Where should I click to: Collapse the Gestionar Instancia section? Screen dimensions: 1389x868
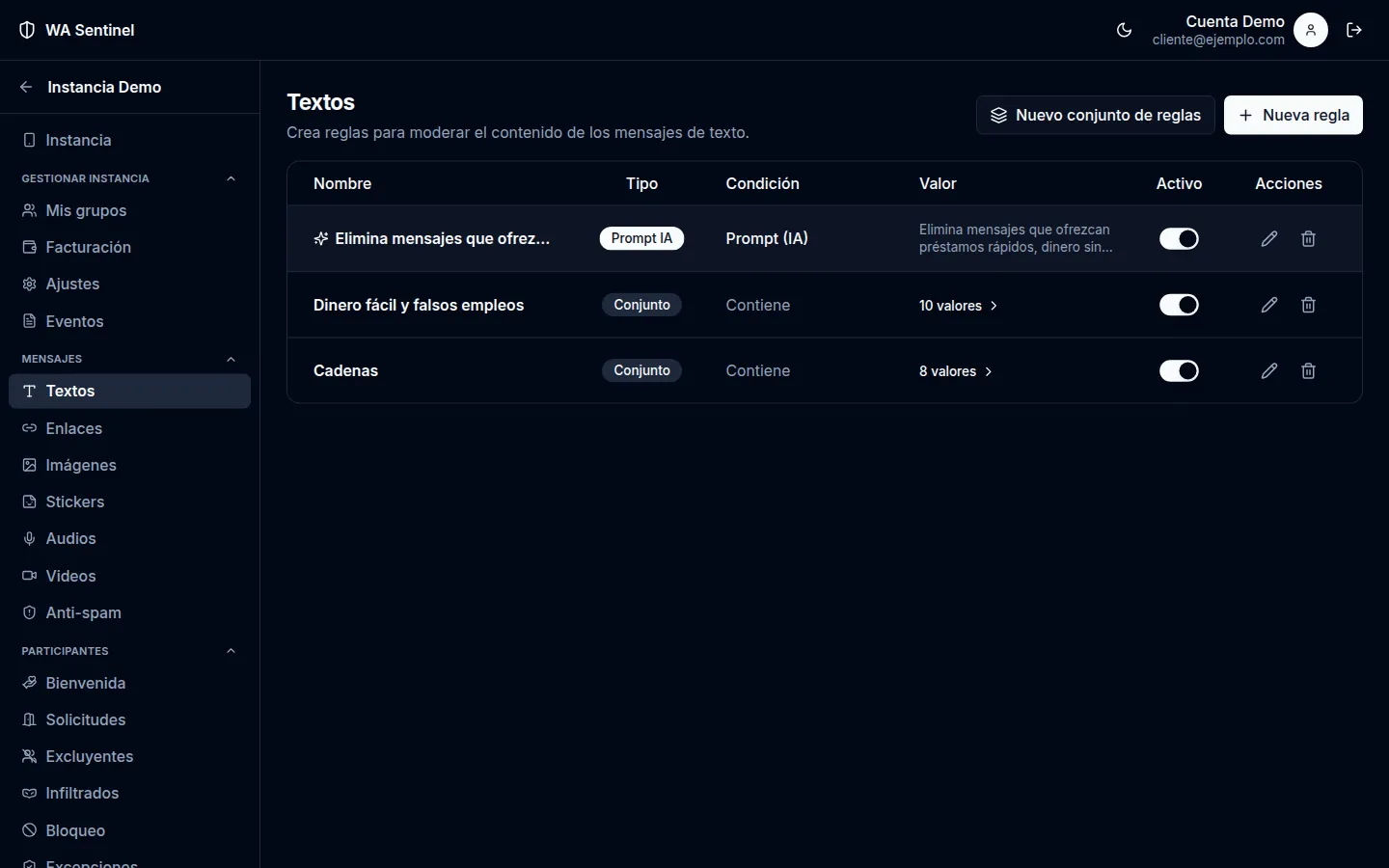point(231,178)
